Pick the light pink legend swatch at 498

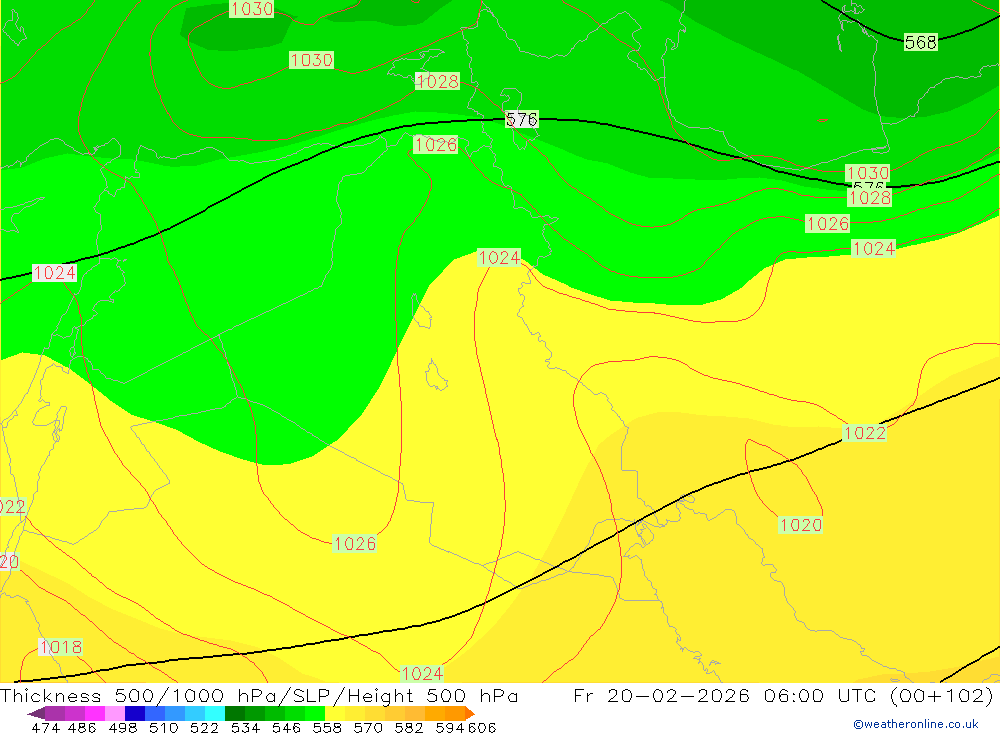tap(115, 713)
